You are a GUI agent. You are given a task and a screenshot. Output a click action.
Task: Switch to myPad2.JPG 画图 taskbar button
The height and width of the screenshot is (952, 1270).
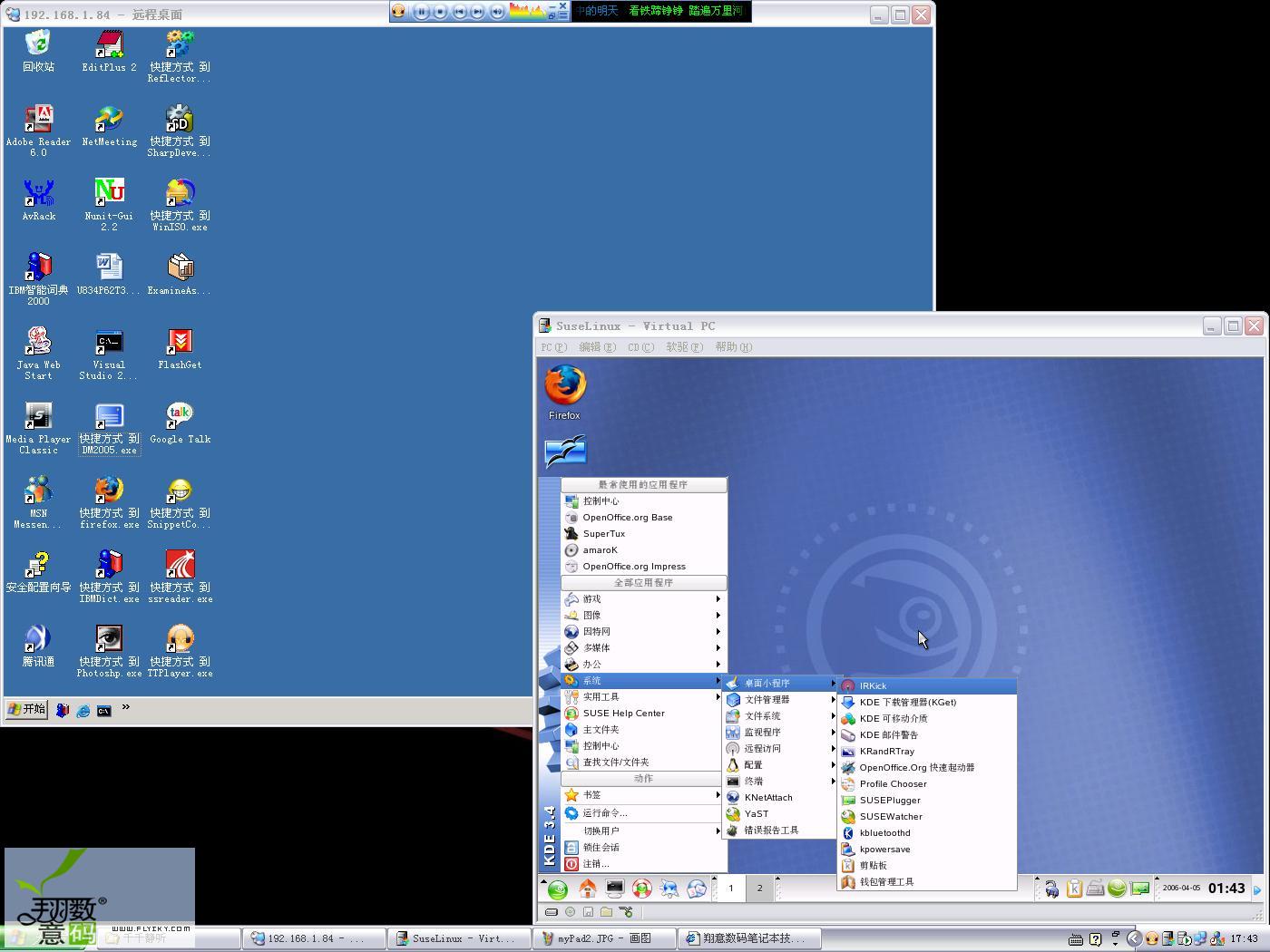click(602, 938)
